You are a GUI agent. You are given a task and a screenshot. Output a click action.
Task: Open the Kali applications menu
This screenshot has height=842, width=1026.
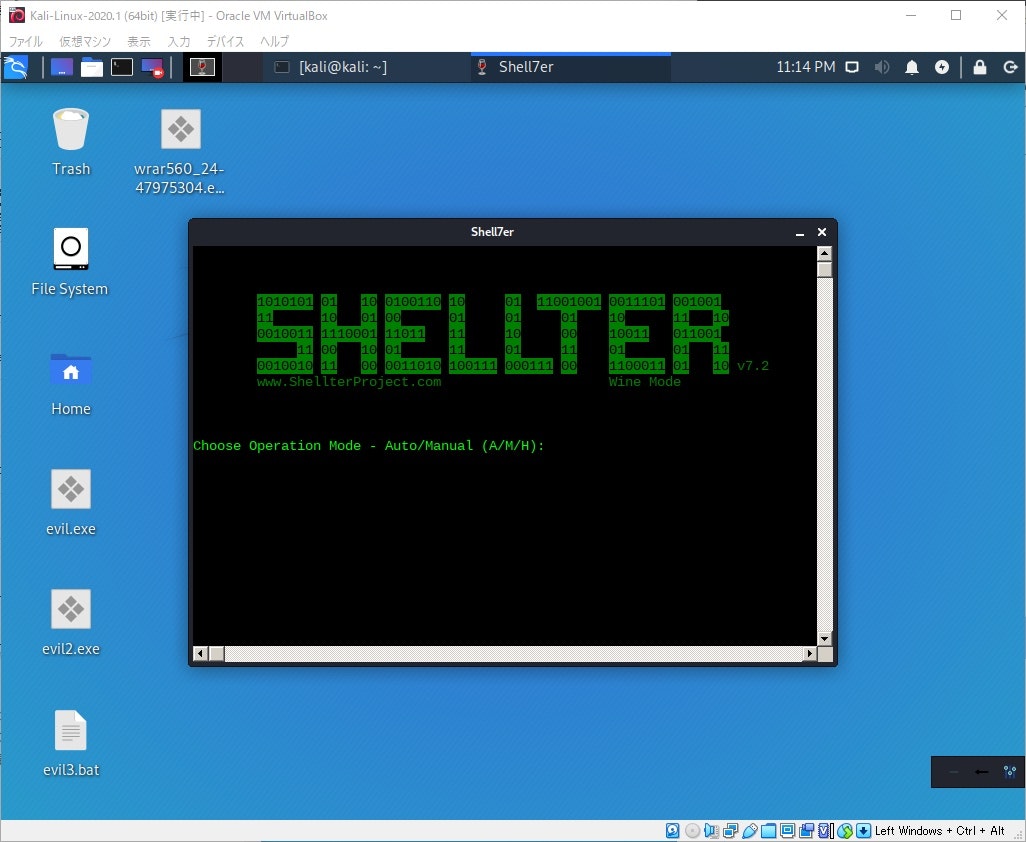pyautogui.click(x=16, y=67)
